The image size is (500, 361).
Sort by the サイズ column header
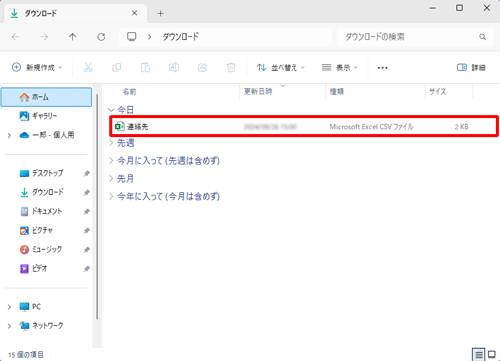click(437, 92)
